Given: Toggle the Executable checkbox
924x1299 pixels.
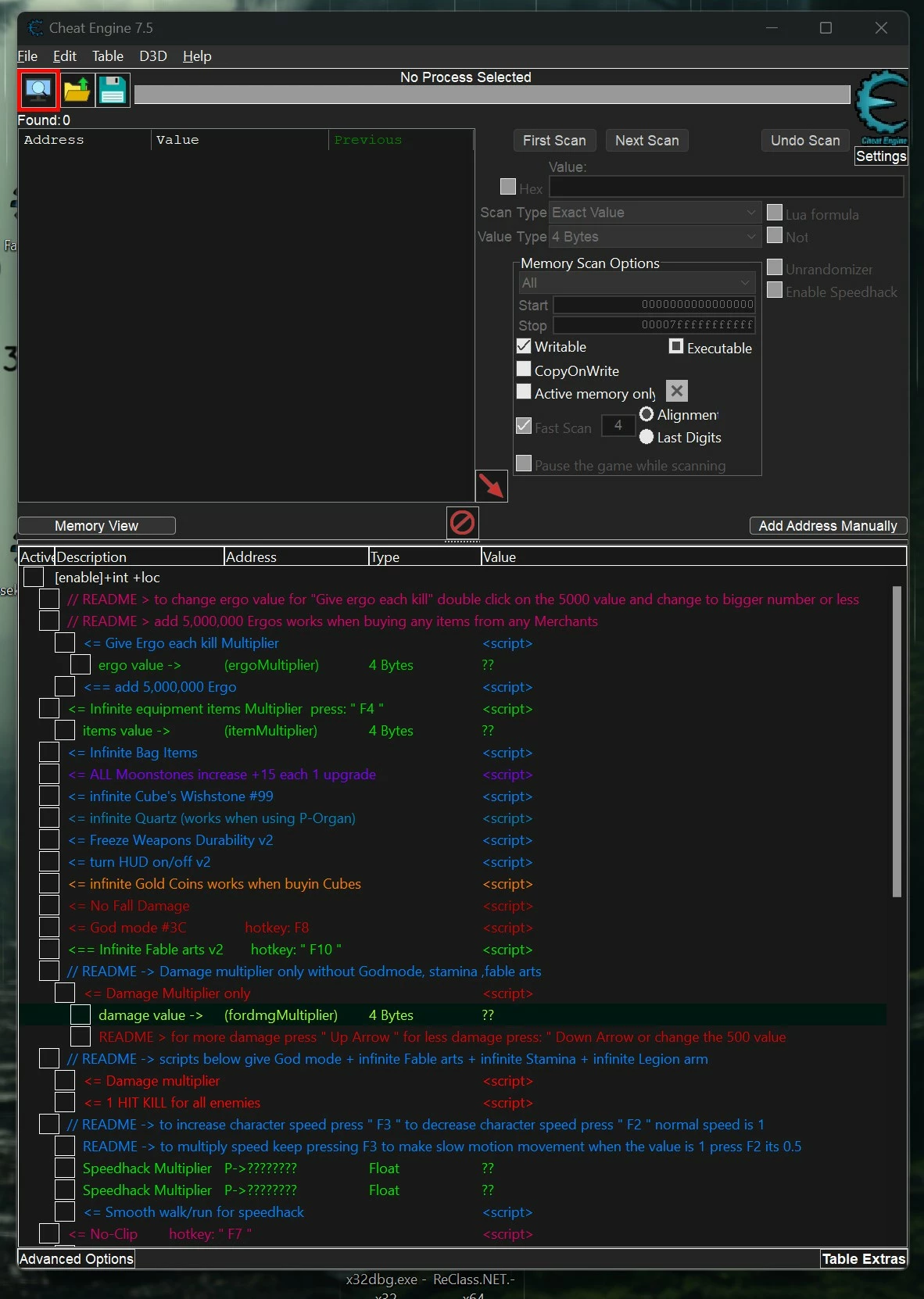Looking at the screenshot, I should coord(676,346).
